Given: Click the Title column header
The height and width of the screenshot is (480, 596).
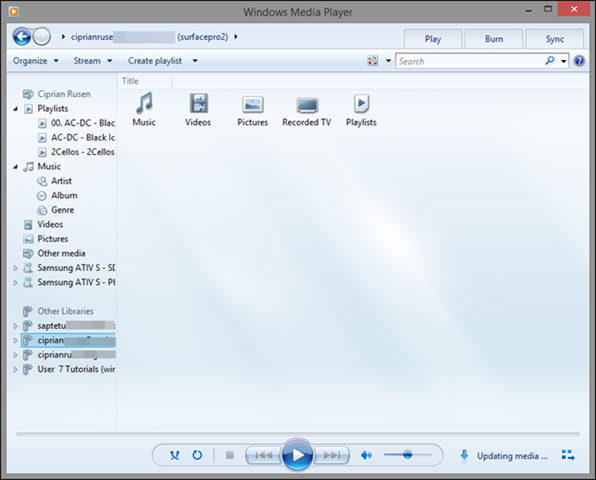Looking at the screenshot, I should (145, 81).
